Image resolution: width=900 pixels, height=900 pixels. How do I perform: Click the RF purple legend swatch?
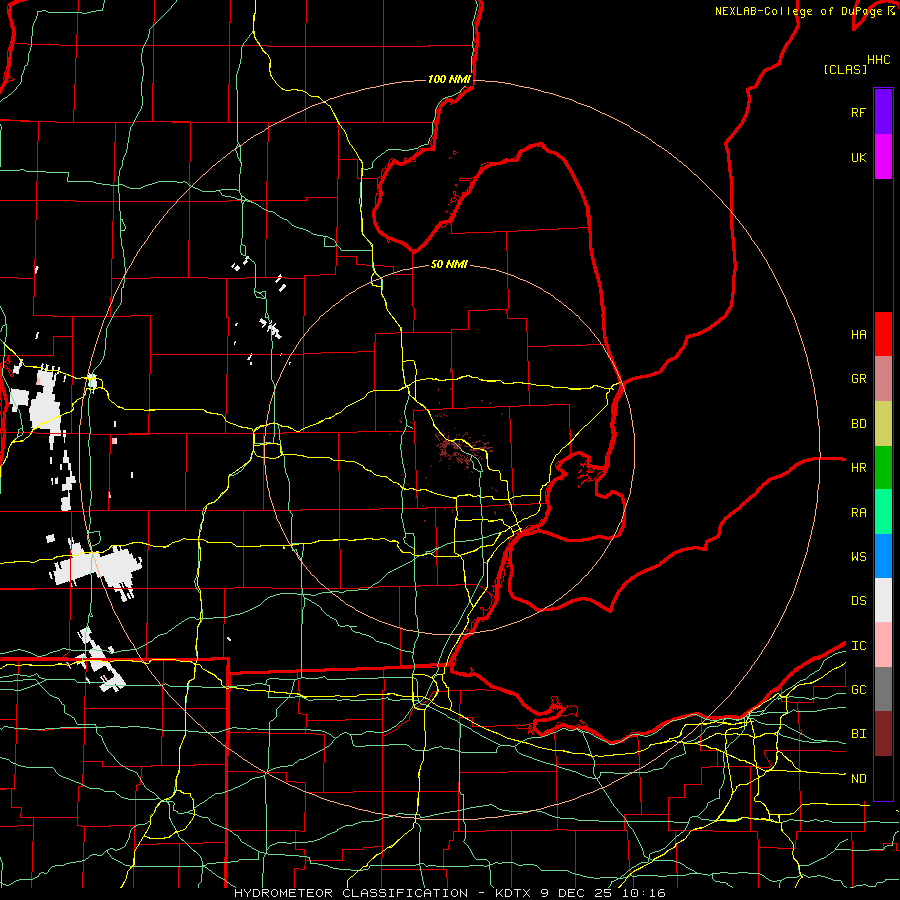point(883,112)
